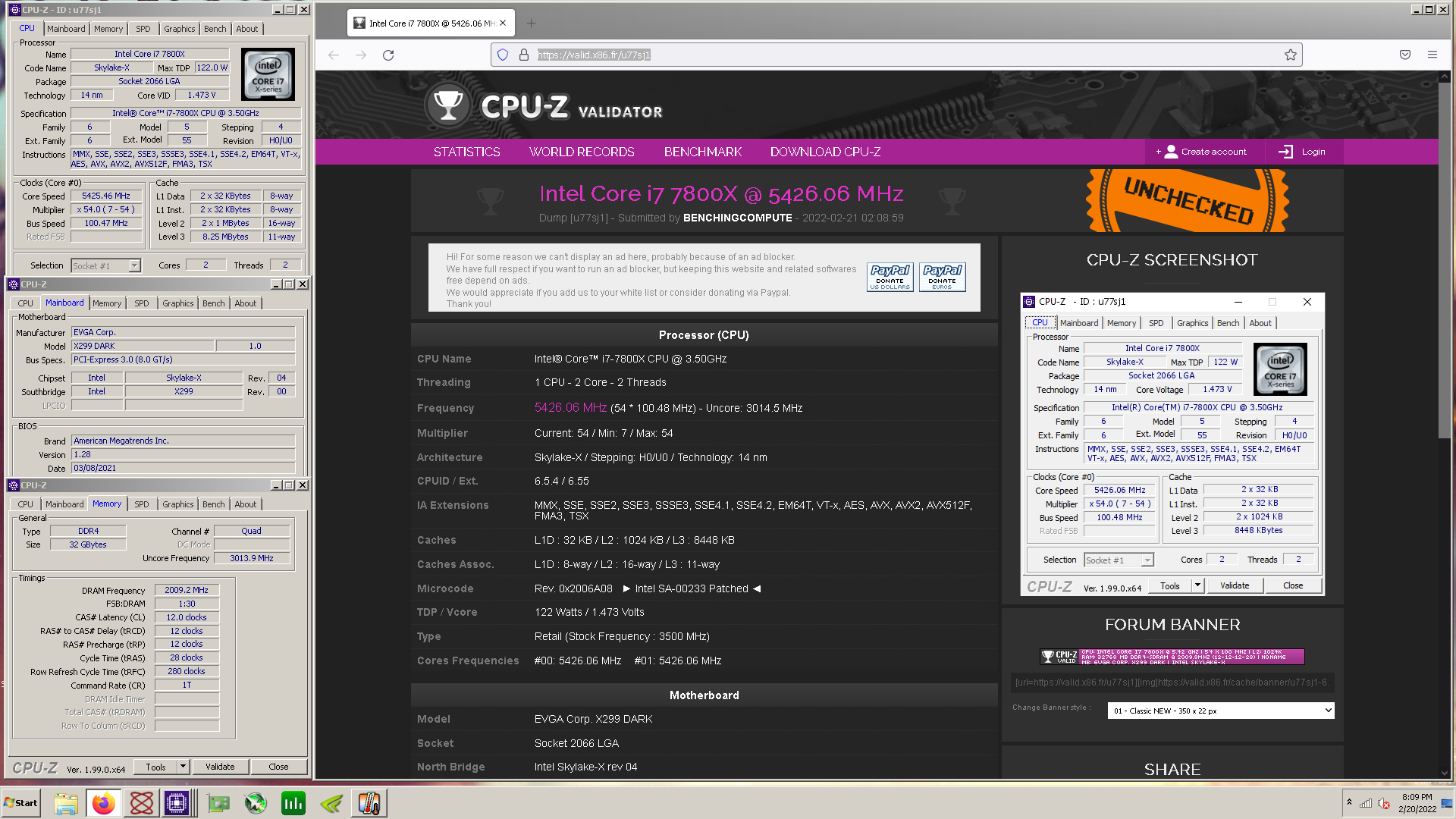The width and height of the screenshot is (1456, 819).
Task: Donate via PayPal Euros
Action: point(943,277)
